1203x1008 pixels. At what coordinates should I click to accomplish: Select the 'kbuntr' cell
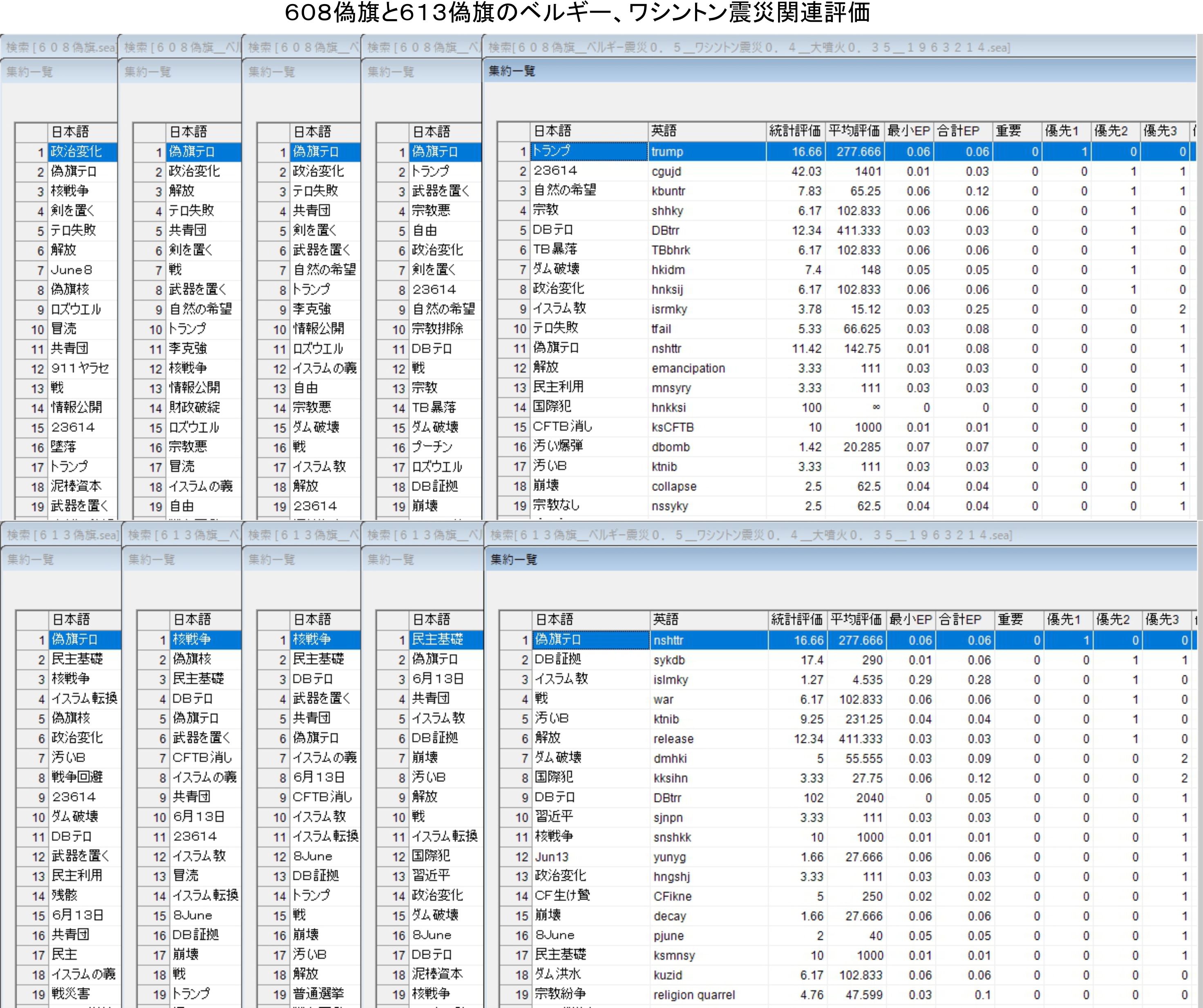coord(707,191)
